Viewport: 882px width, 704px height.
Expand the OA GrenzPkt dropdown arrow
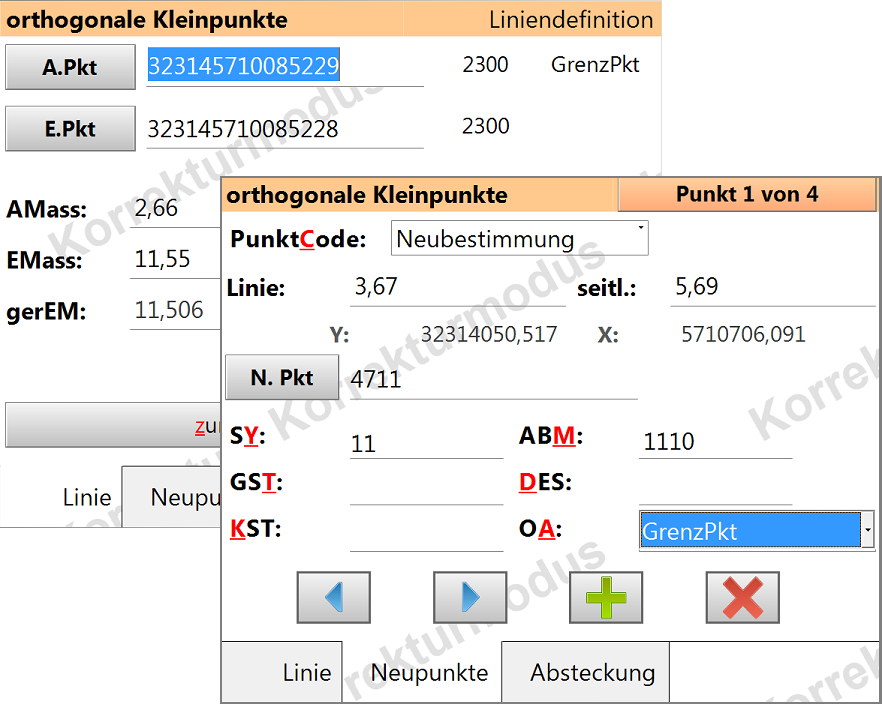coord(868,530)
